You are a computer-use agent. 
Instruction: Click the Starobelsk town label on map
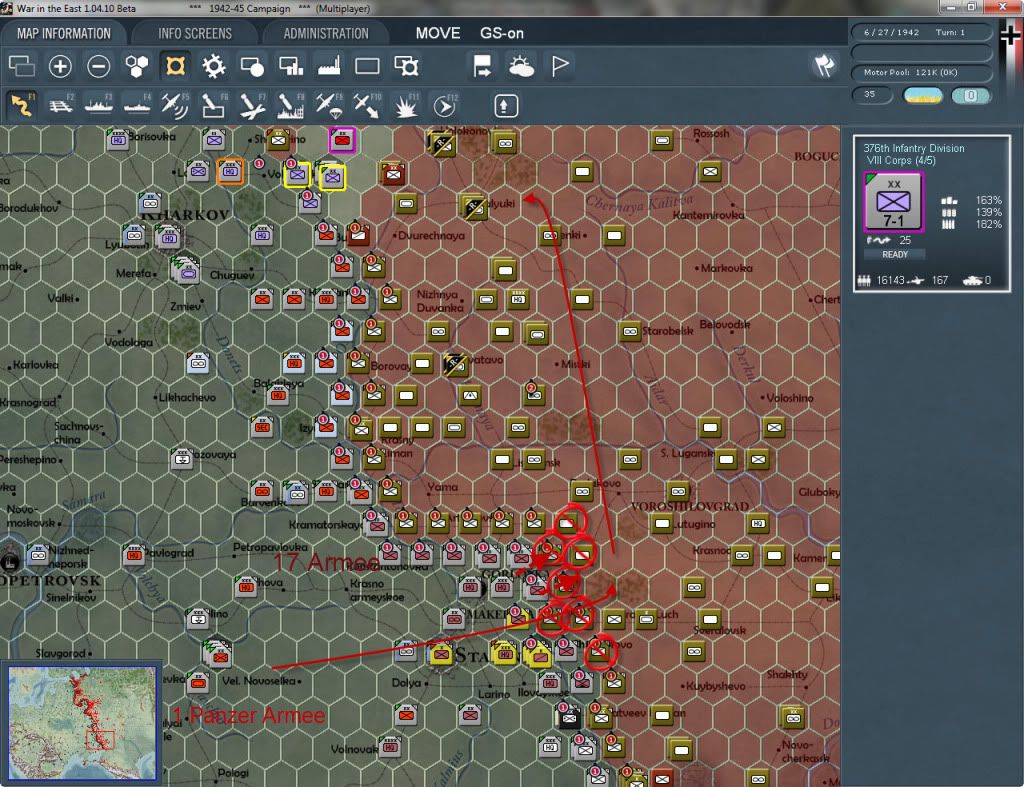point(667,331)
